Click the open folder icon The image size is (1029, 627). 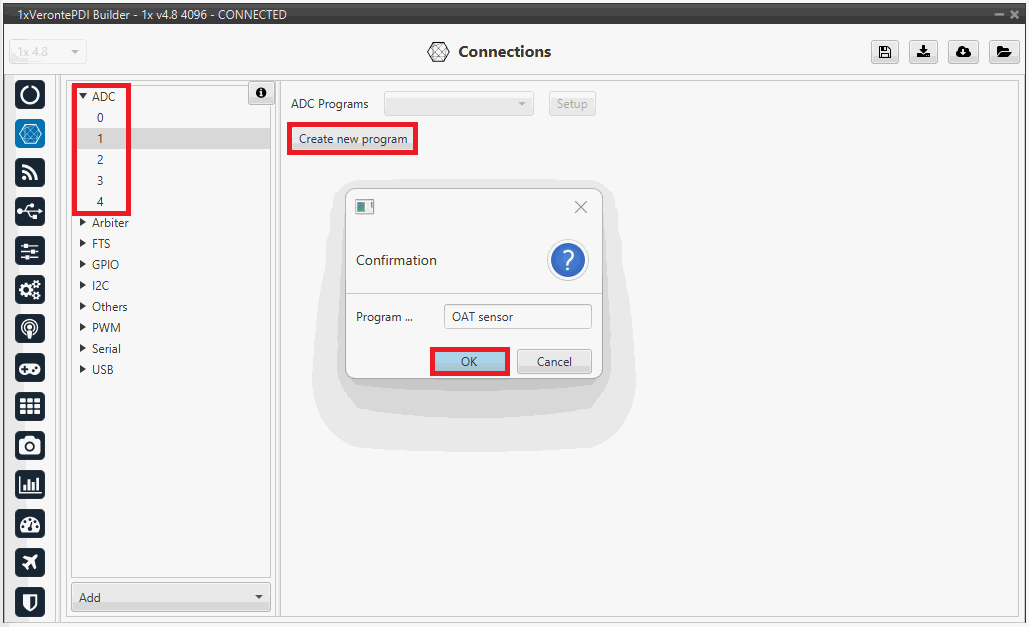tap(1003, 53)
